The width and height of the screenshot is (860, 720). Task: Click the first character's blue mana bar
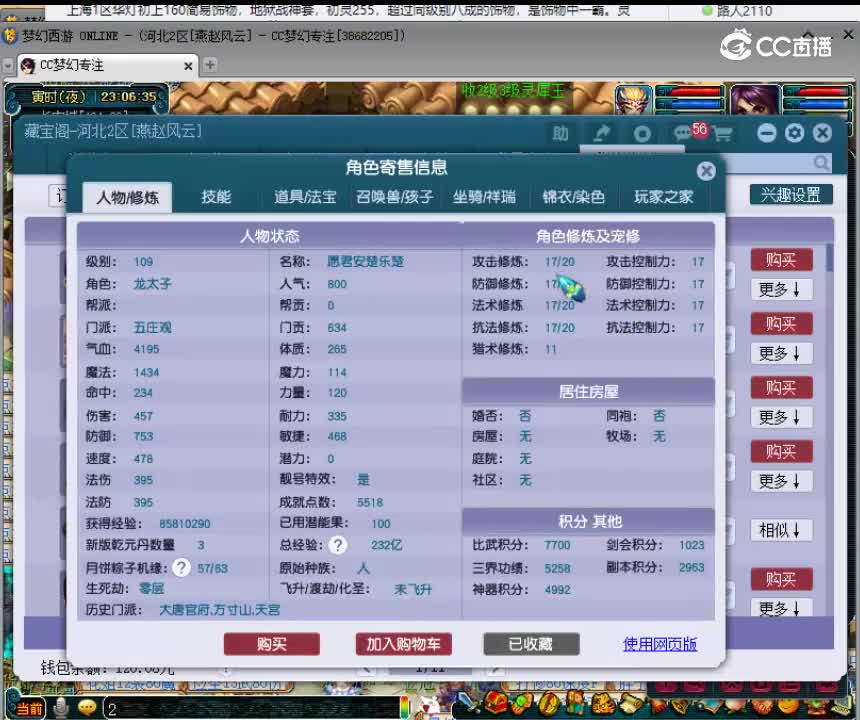[691, 103]
